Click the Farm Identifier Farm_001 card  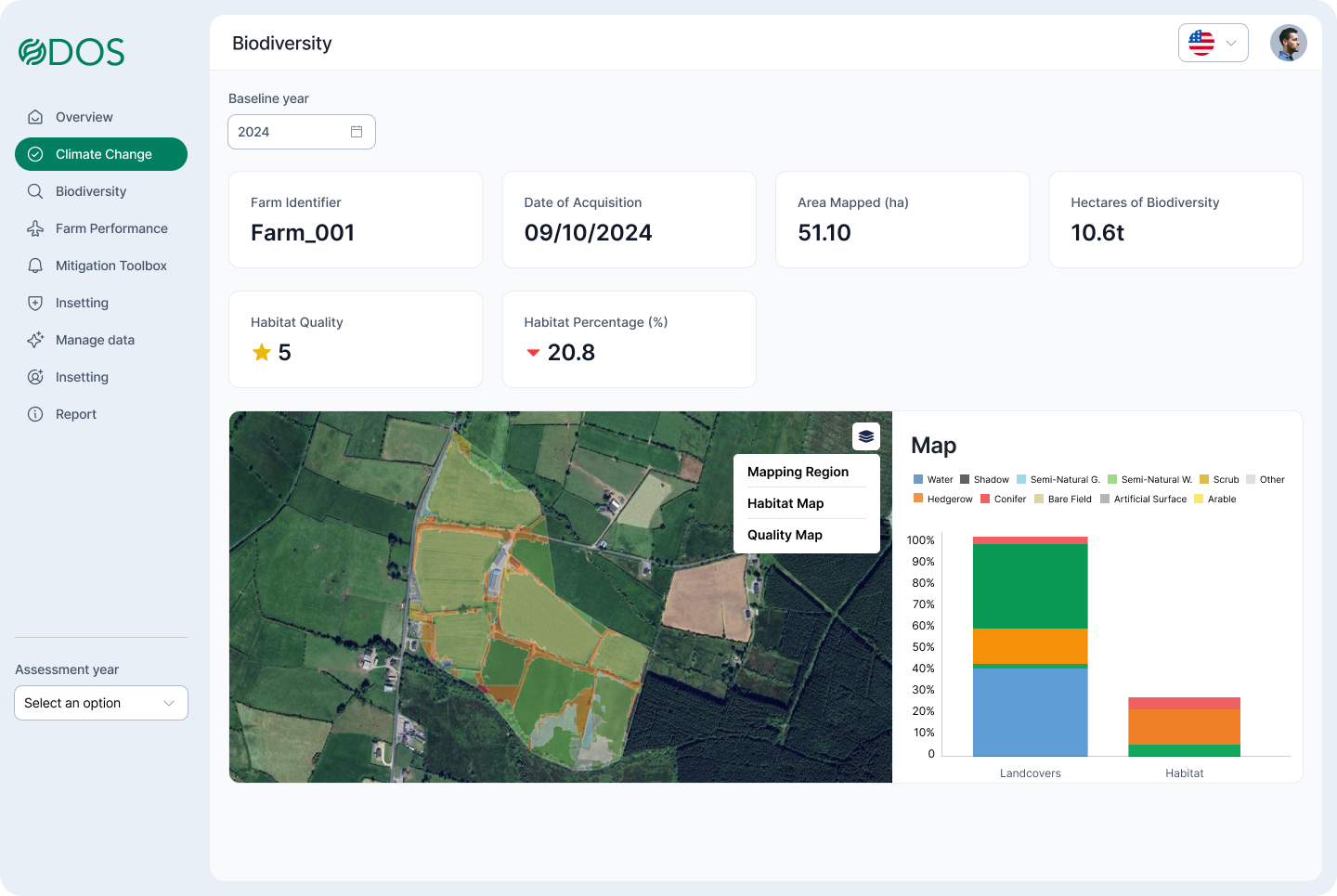(x=356, y=220)
